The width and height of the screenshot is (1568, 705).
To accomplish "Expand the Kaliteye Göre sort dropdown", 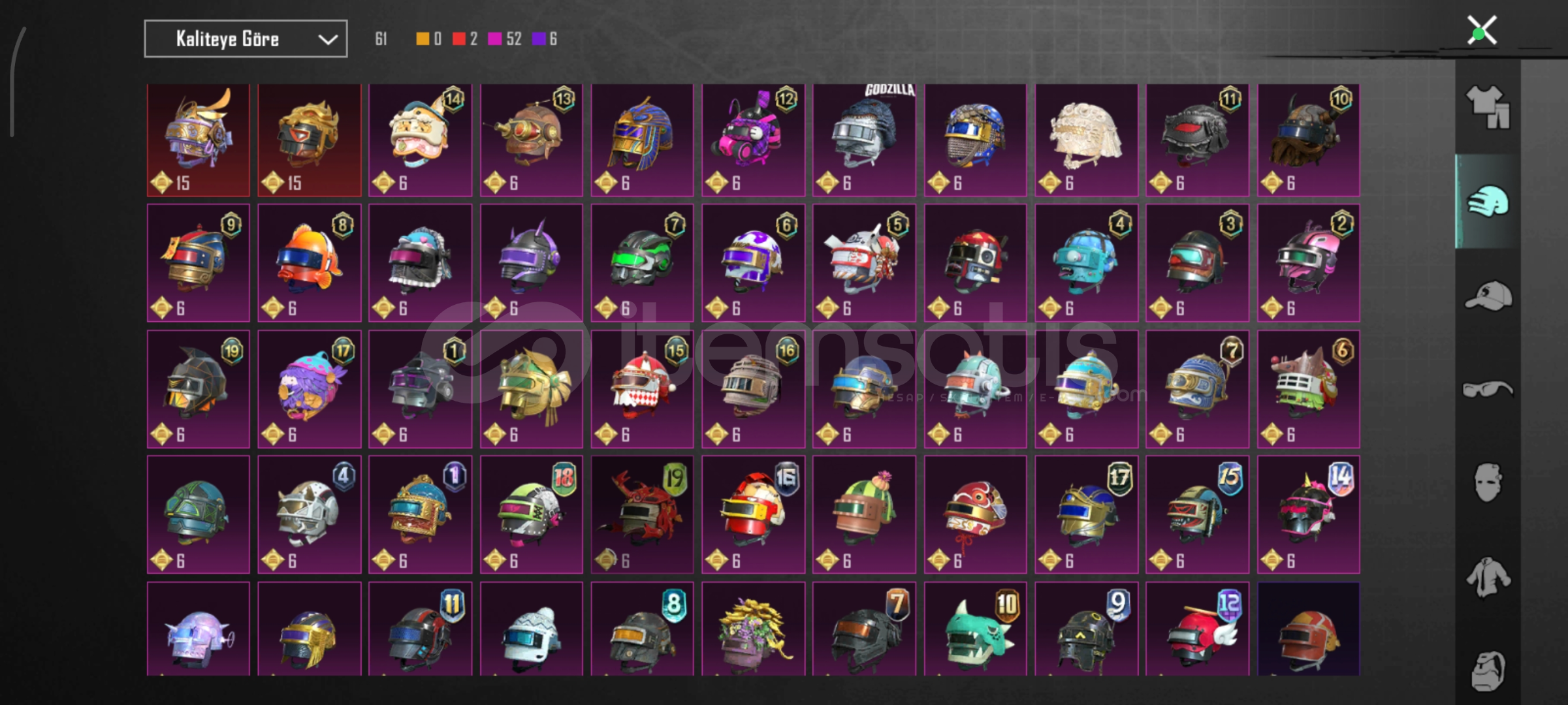I will (246, 39).
